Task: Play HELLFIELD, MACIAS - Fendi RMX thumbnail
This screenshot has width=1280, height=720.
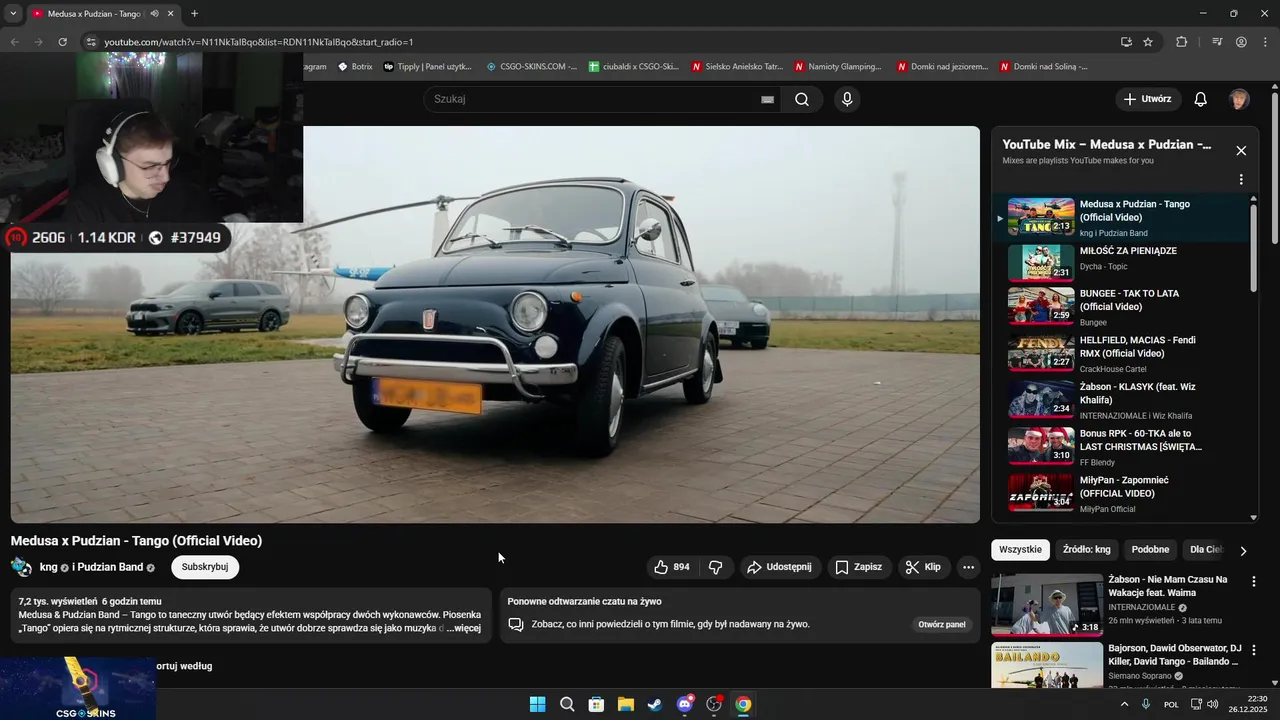Action: (x=1041, y=353)
